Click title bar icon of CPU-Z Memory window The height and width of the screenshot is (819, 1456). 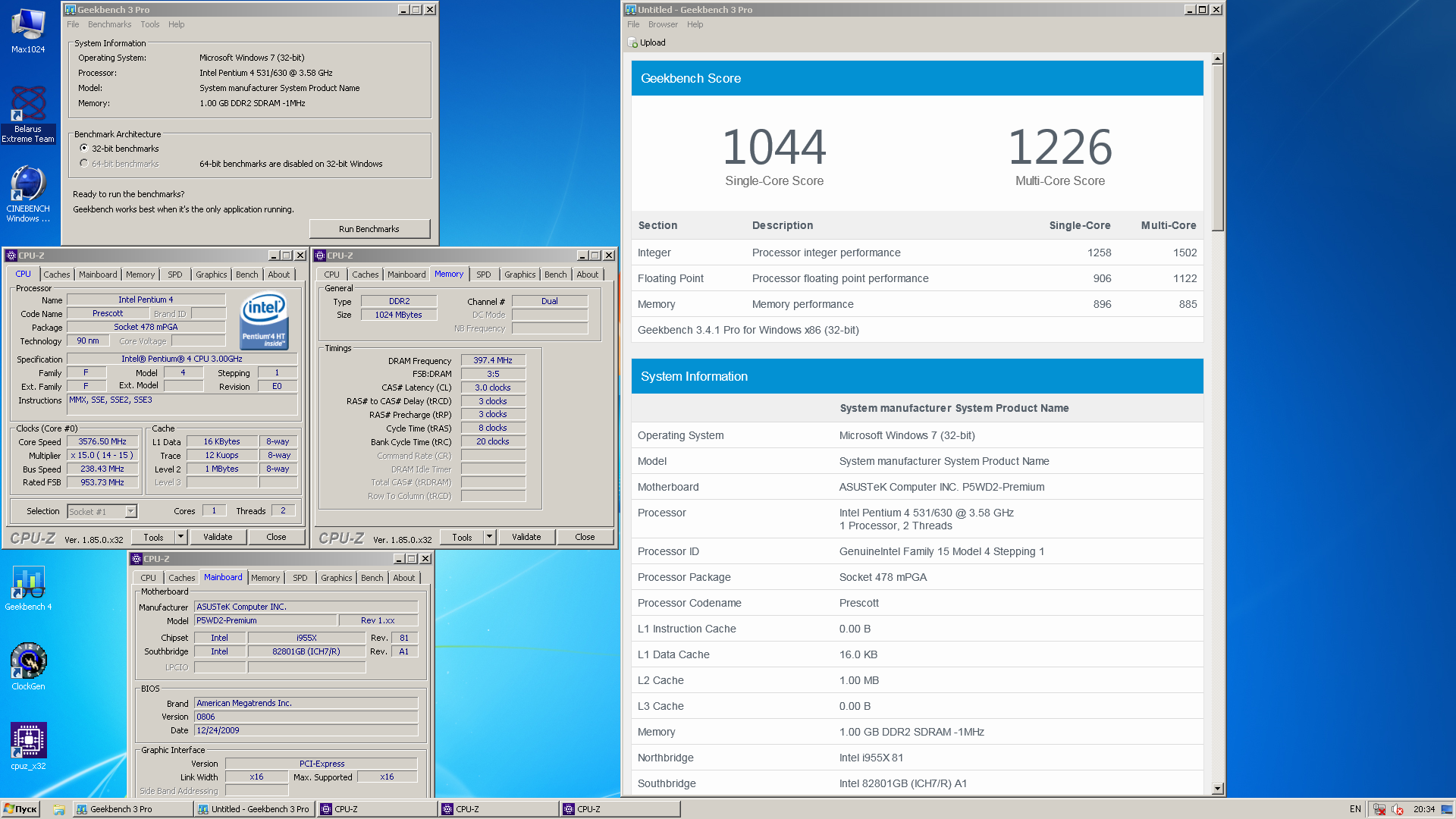point(320,256)
